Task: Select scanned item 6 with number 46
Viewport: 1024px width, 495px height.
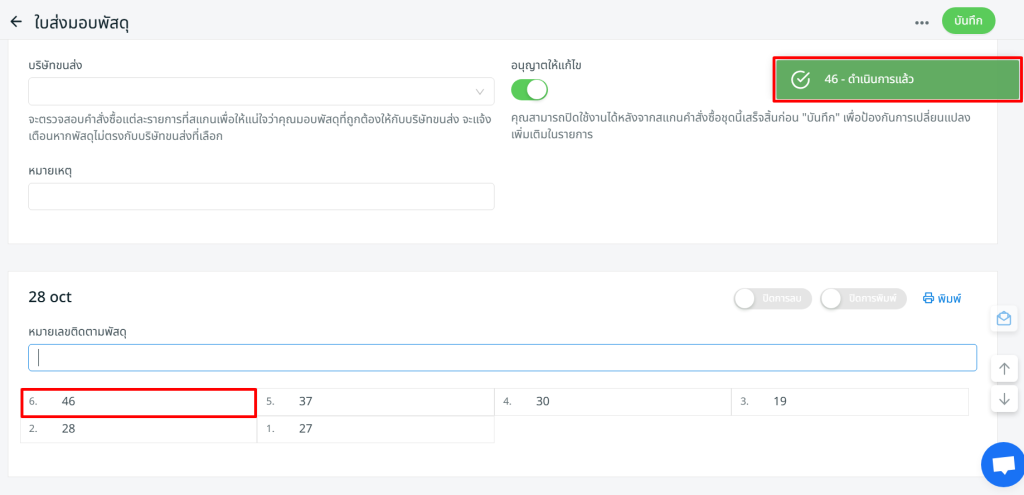Action: 139,402
